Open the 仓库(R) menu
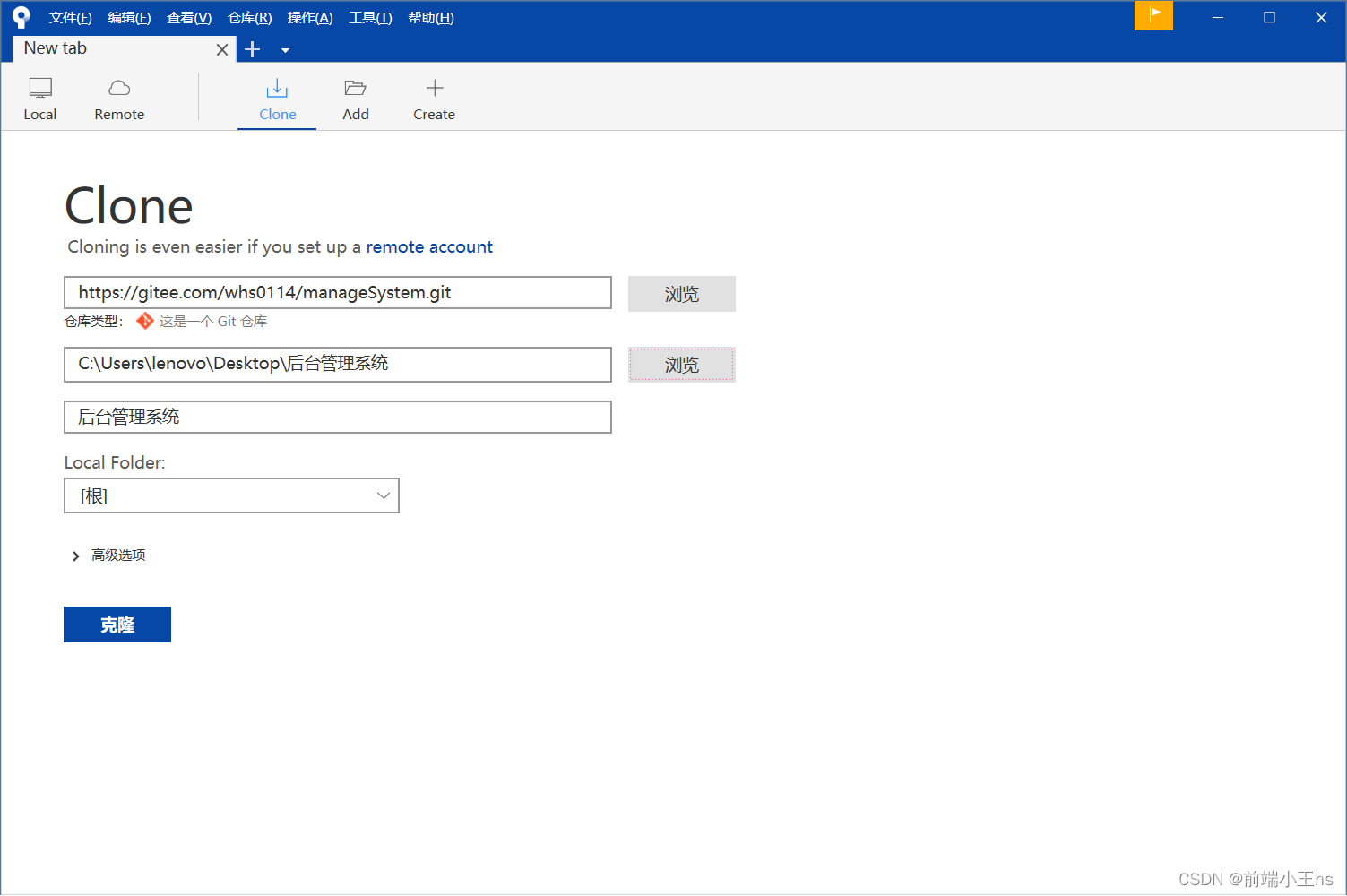This screenshot has height=896, width=1347. click(x=249, y=18)
